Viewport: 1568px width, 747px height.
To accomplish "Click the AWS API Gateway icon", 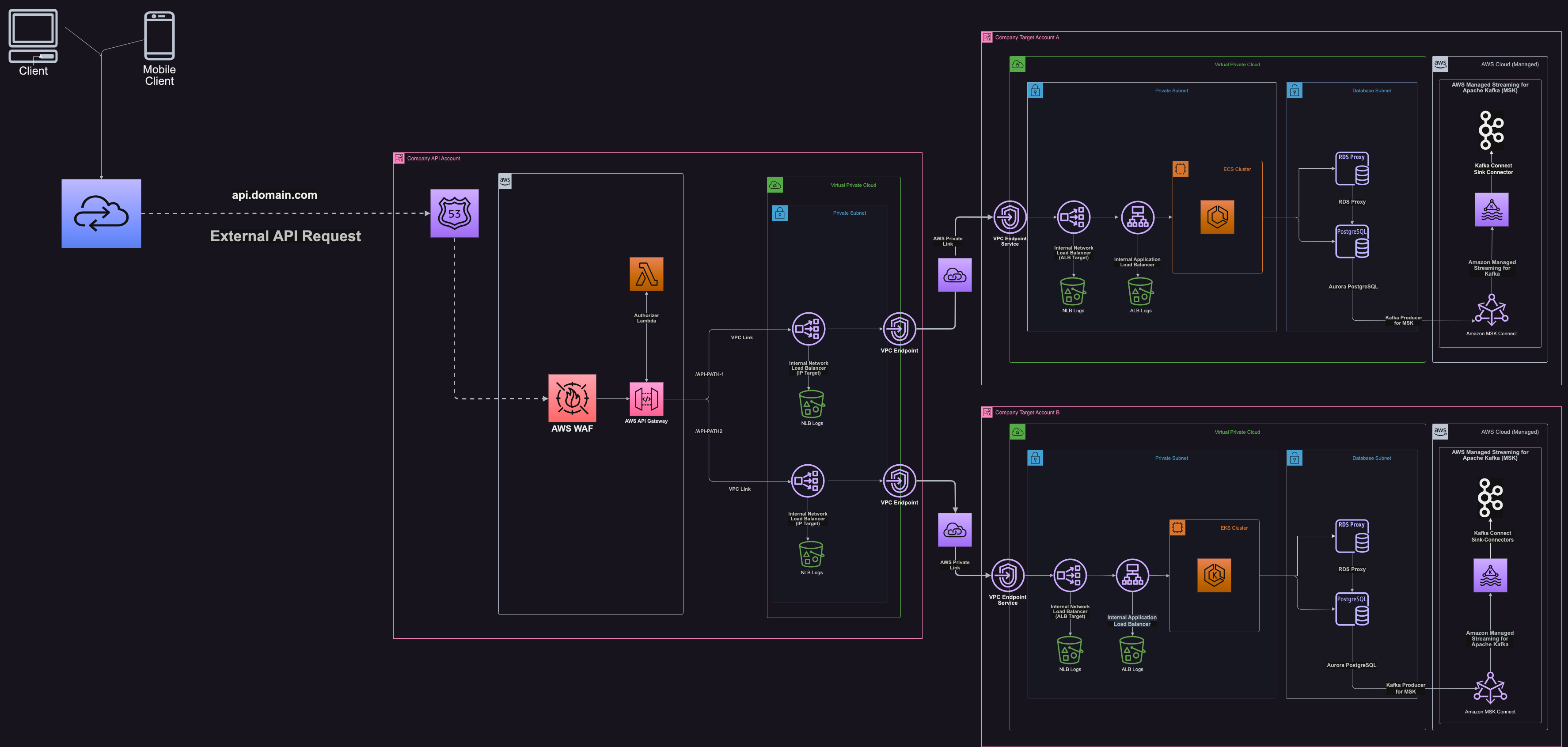I will pos(646,399).
